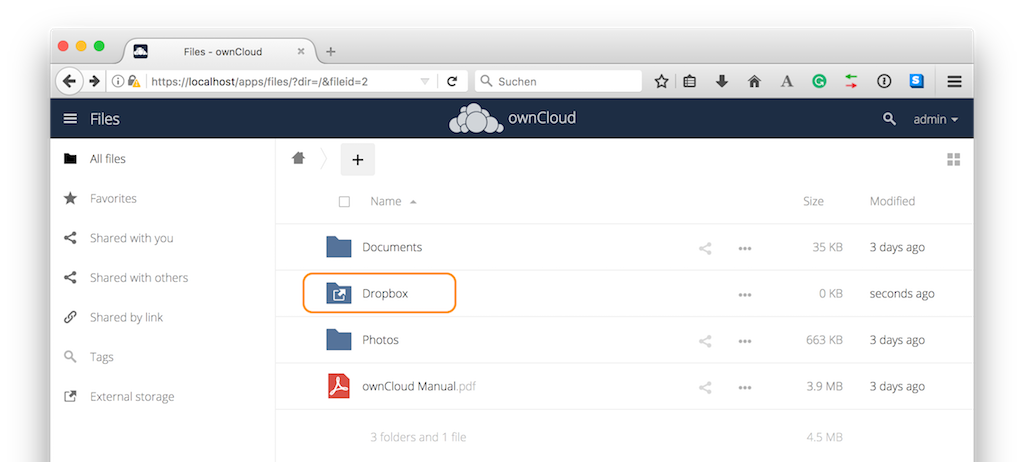Click the circled info extension icon
Viewport: 1024px width, 462px height.
[884, 81]
